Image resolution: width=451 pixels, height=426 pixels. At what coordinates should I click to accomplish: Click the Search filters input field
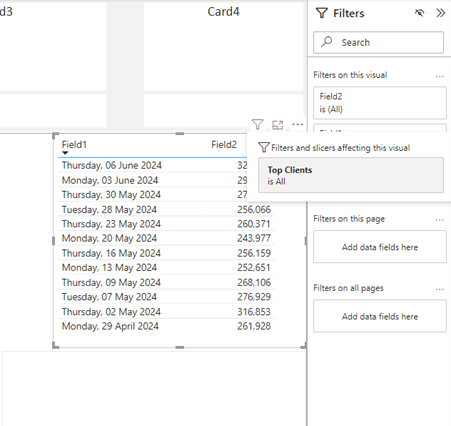tap(378, 42)
